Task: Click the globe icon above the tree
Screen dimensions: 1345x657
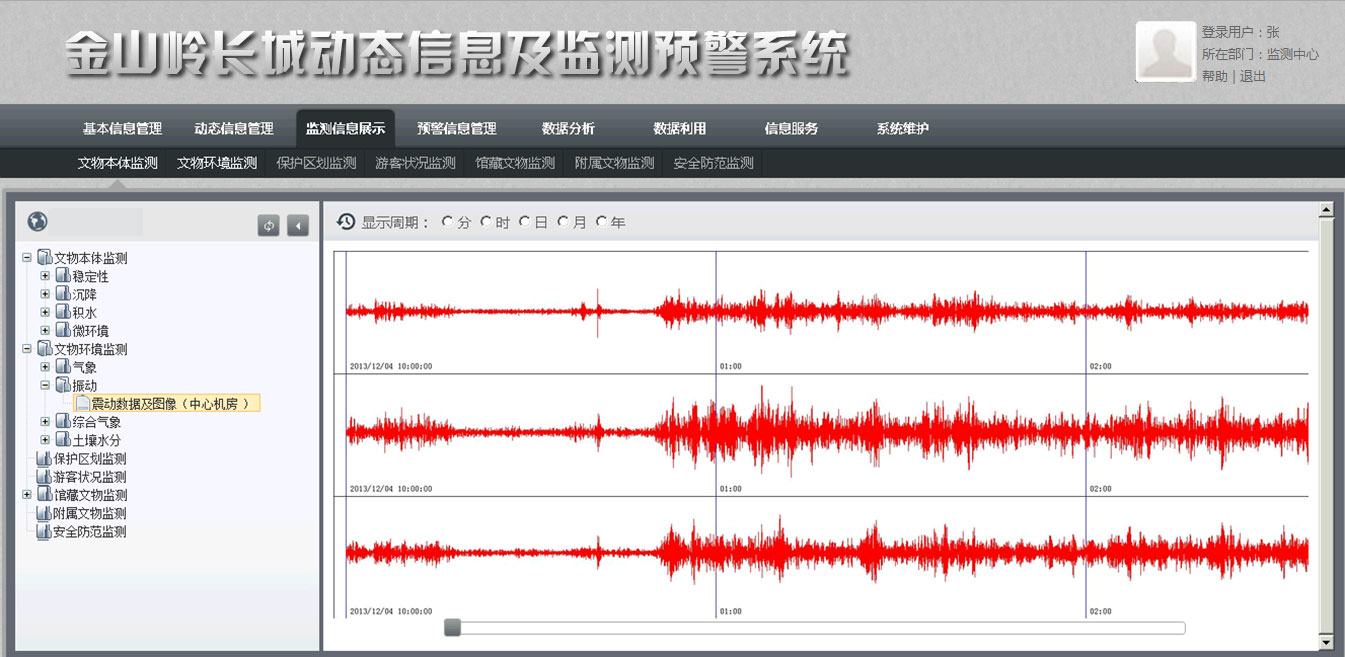Action: click(38, 222)
